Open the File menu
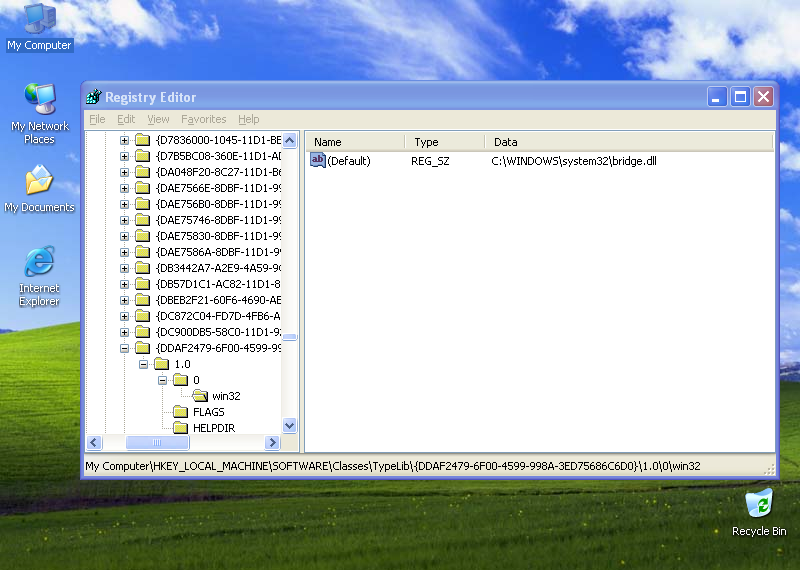Screen dimensions: 800x570 pyautogui.click(x=97, y=119)
